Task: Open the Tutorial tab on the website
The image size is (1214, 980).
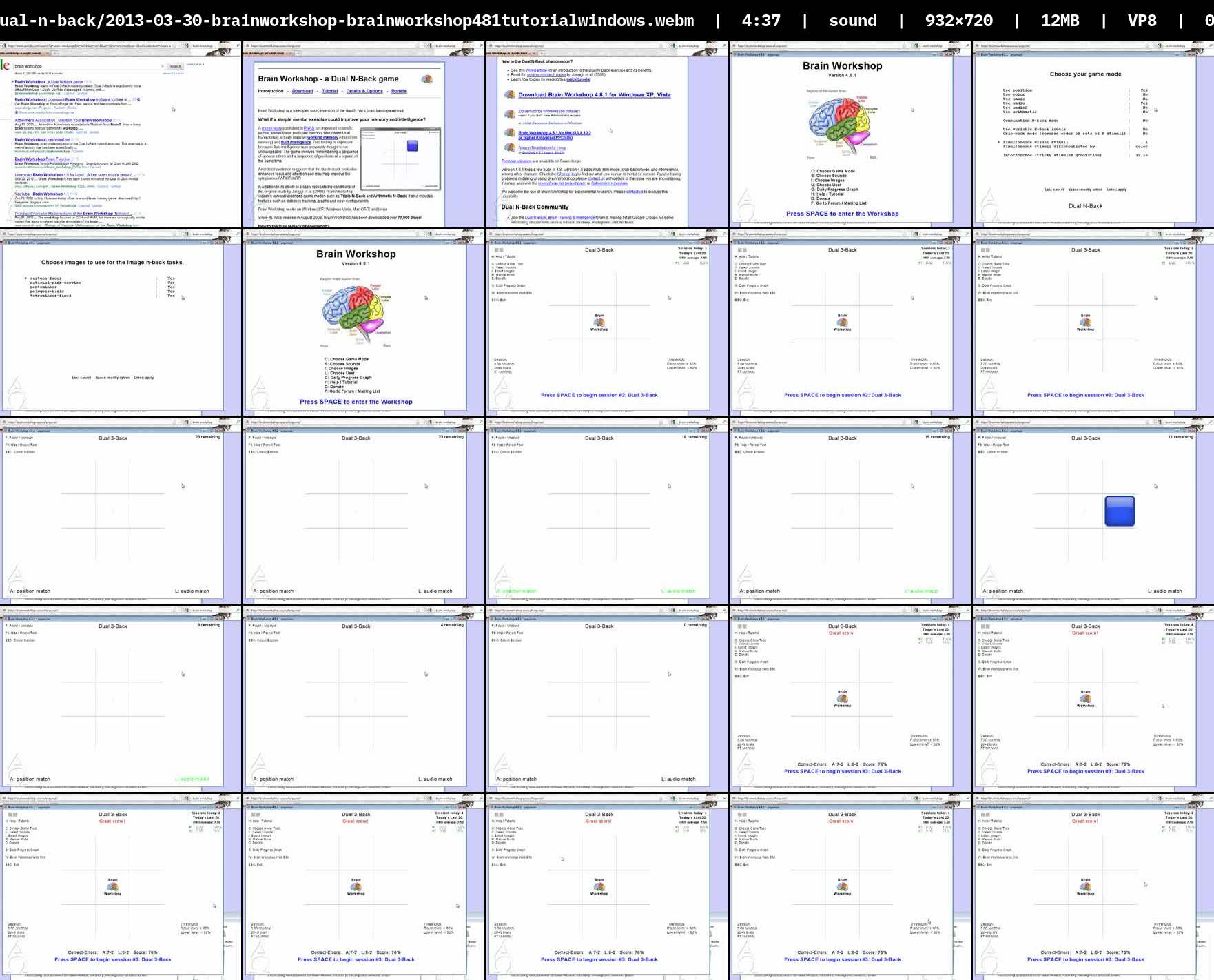Action: point(329,91)
